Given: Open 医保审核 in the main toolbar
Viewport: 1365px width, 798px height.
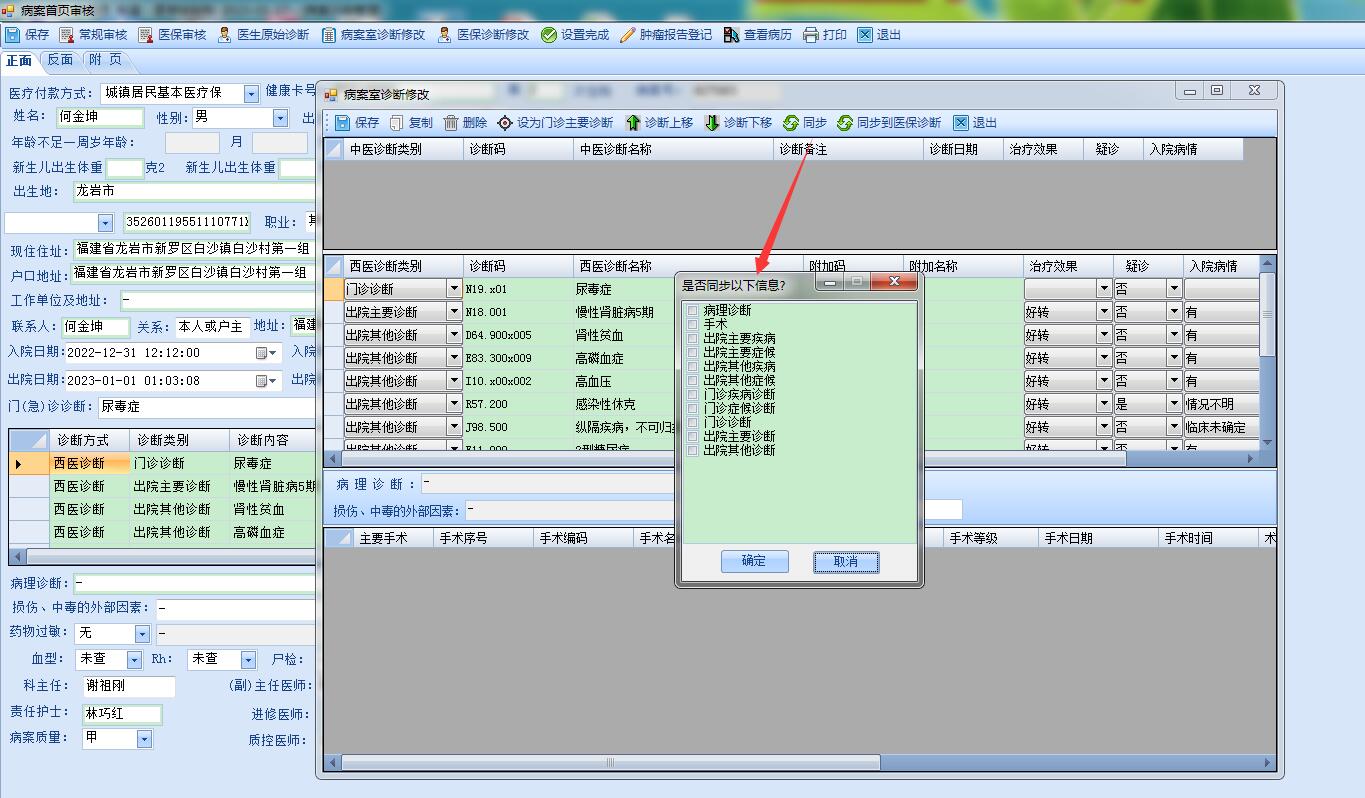Looking at the screenshot, I should pyautogui.click(x=171, y=34).
